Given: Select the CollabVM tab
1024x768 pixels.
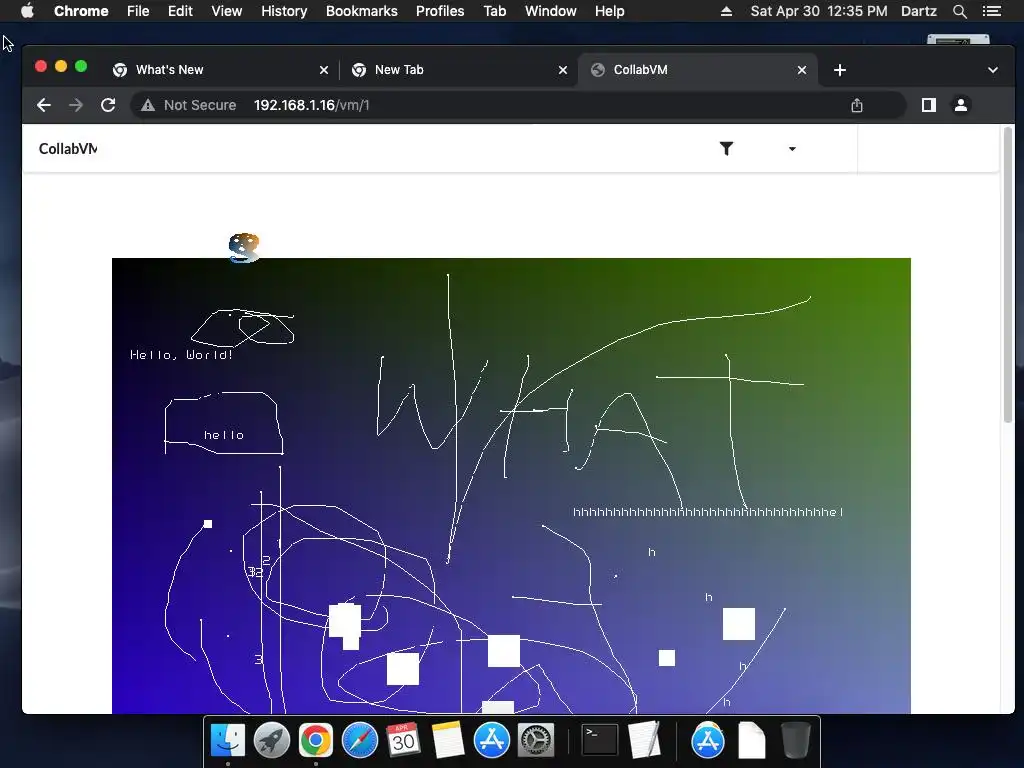Looking at the screenshot, I should (697, 70).
